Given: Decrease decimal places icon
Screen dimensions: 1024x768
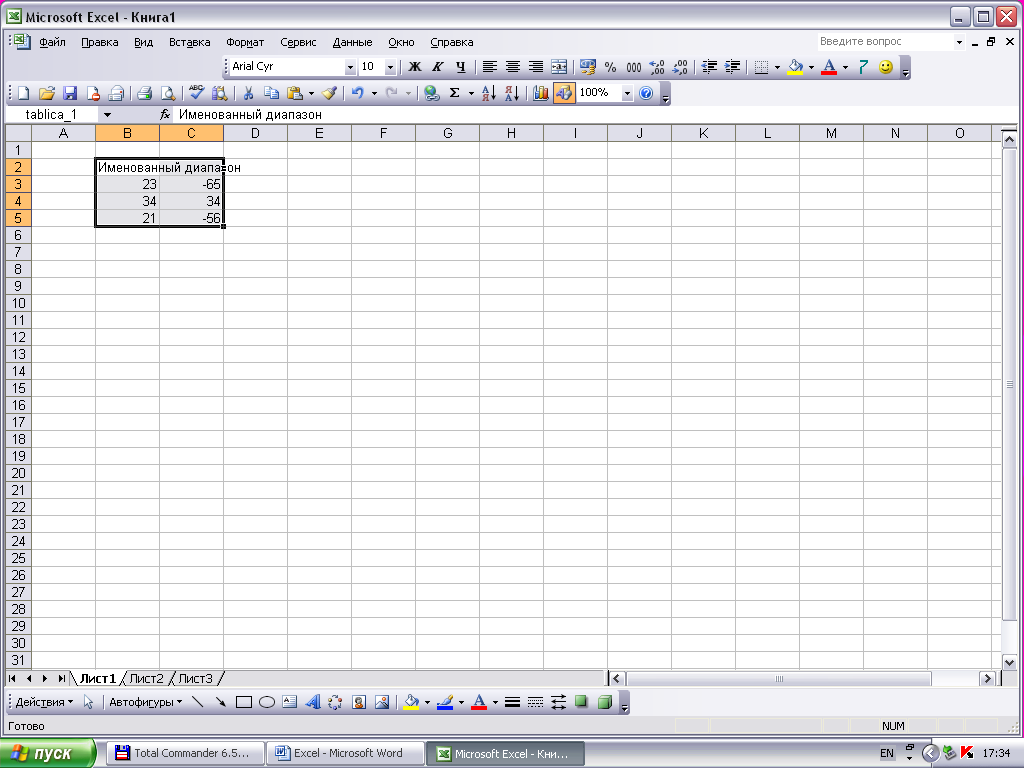Looking at the screenshot, I should point(680,67).
